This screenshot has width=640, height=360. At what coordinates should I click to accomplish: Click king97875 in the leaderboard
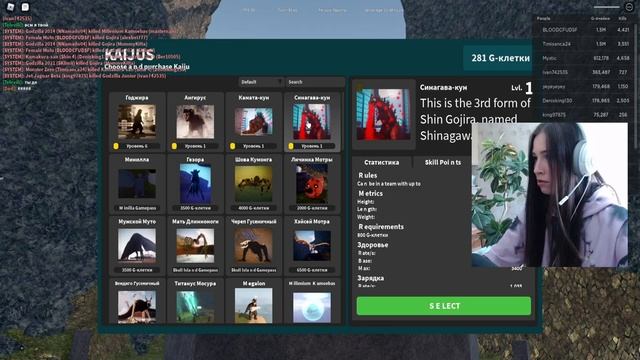[x=554, y=115]
